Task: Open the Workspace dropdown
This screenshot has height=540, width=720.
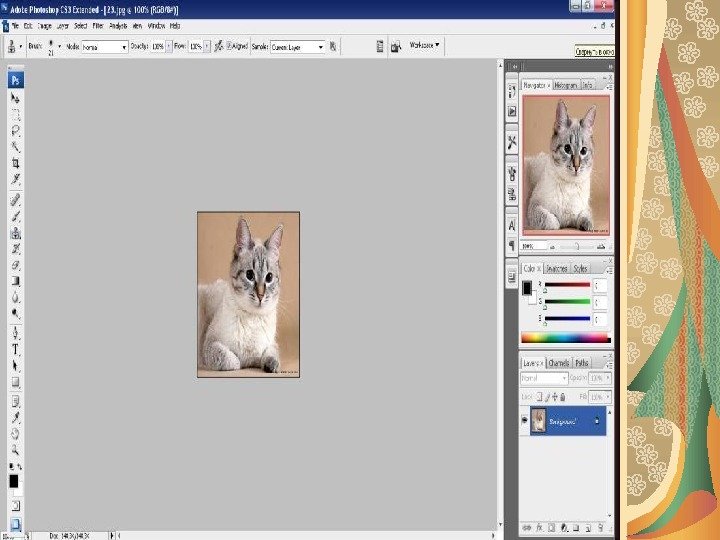Action: 424,45
